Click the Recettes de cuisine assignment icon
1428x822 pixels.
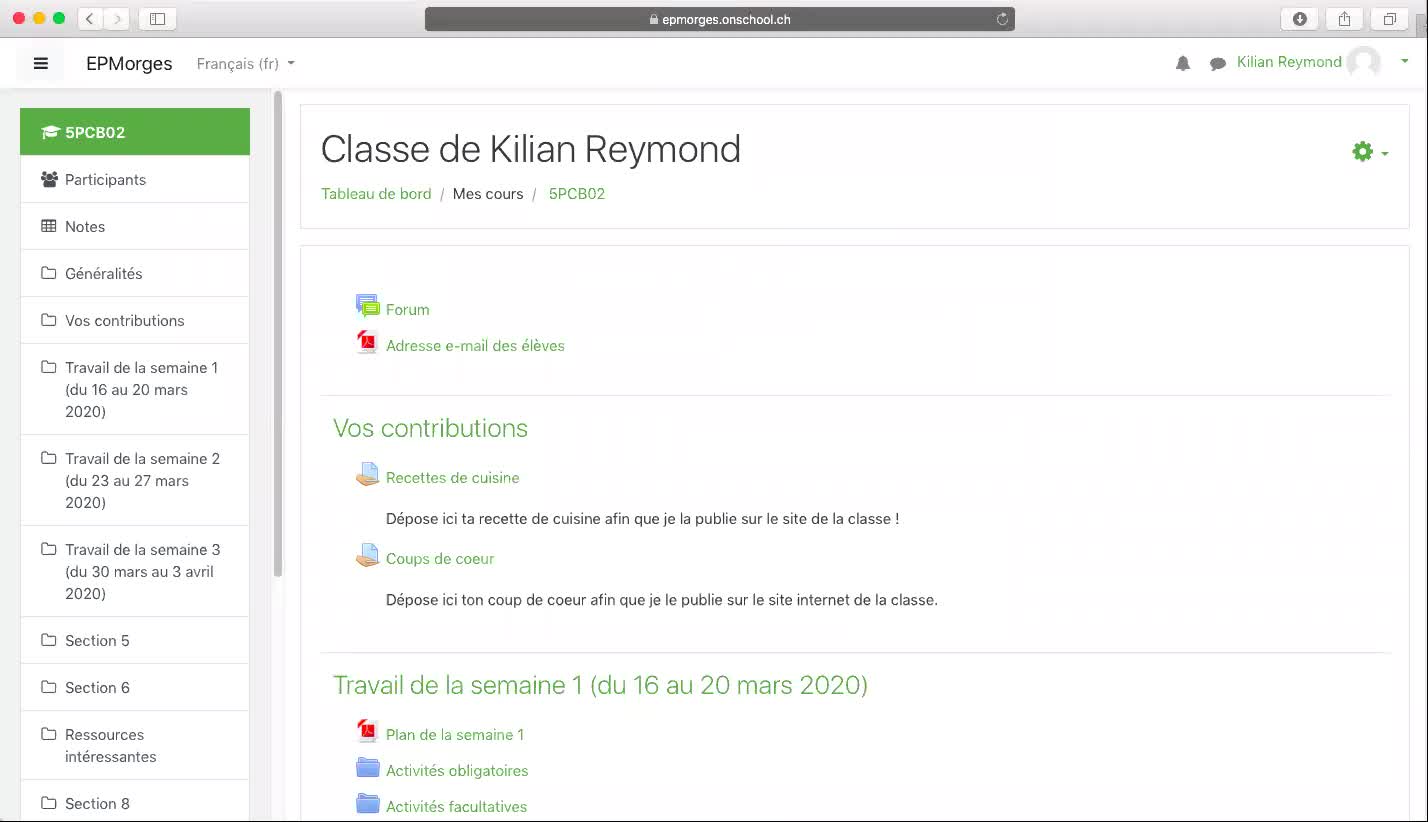click(x=368, y=475)
